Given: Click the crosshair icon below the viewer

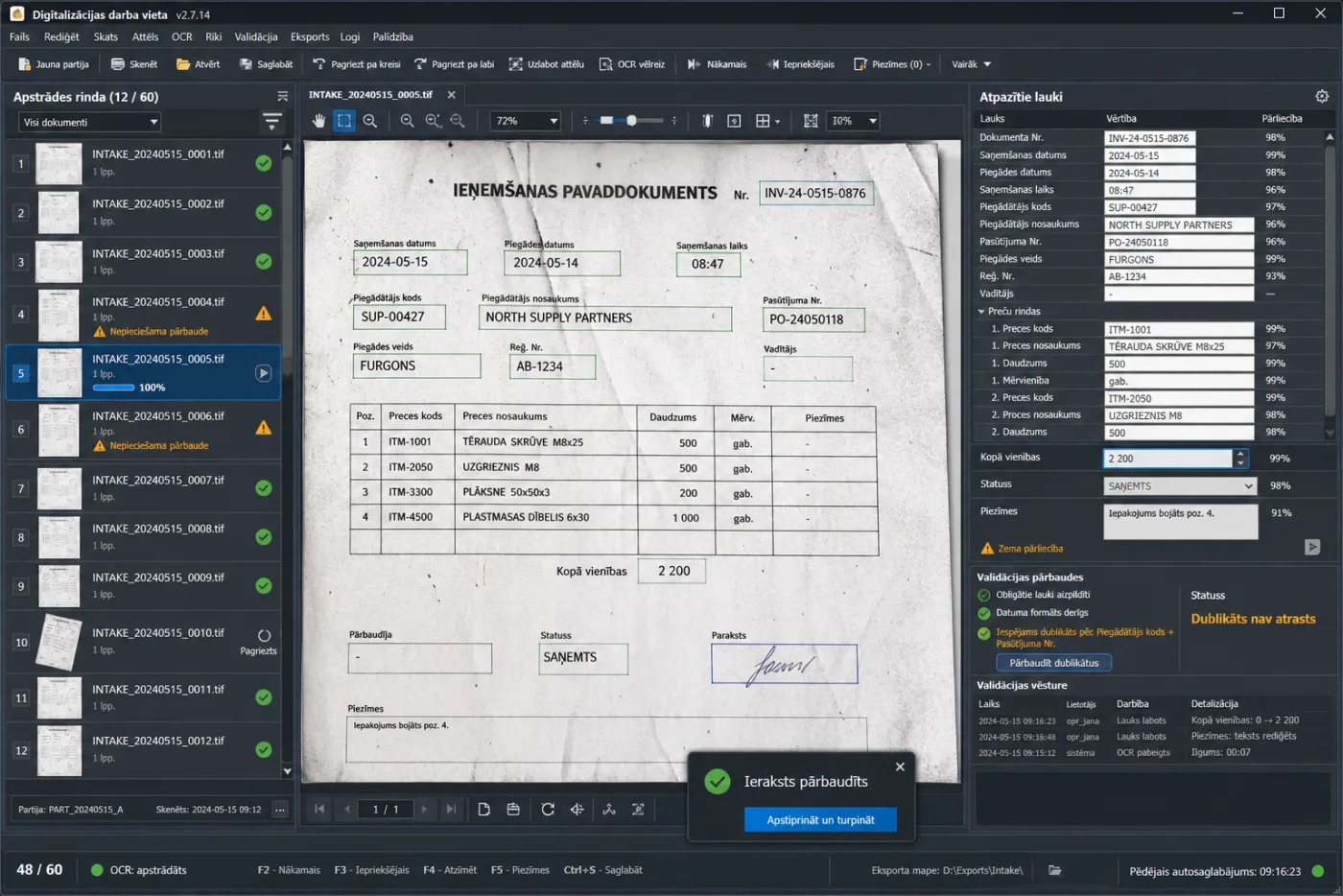Looking at the screenshot, I should [577, 809].
